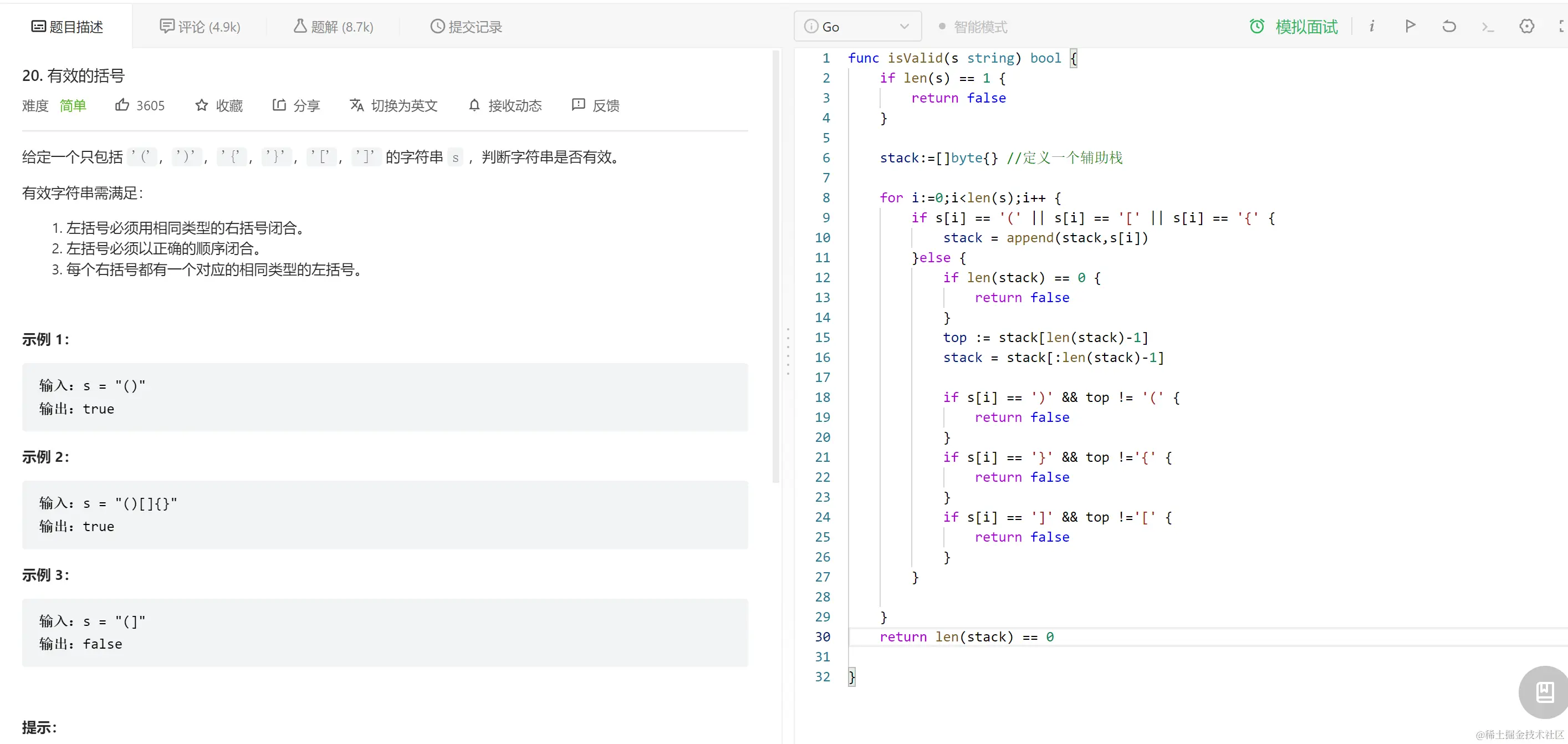Screen dimensions: 1568x744
Task: Open the 题解 (8.7k) tab
Action: click(x=333, y=26)
